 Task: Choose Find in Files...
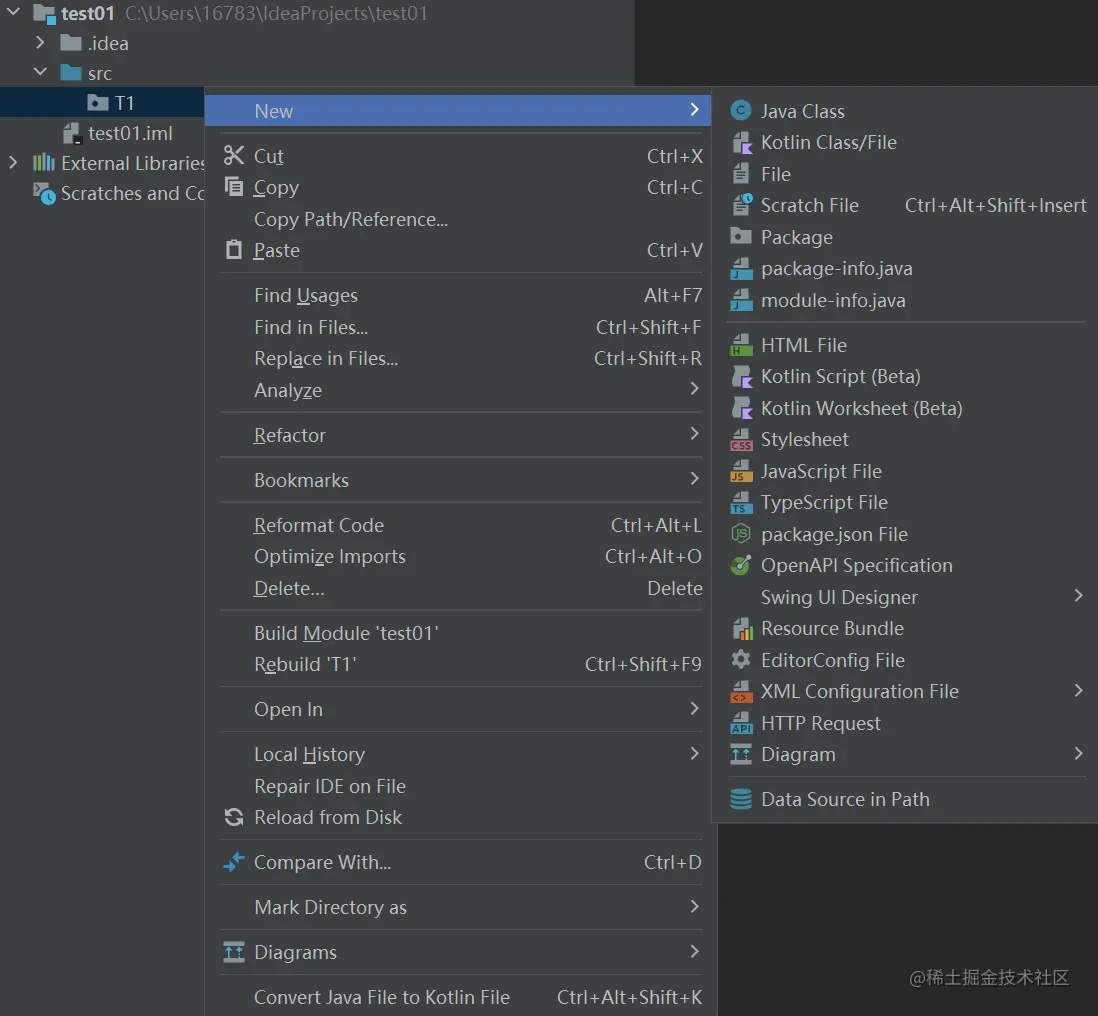pos(458,327)
